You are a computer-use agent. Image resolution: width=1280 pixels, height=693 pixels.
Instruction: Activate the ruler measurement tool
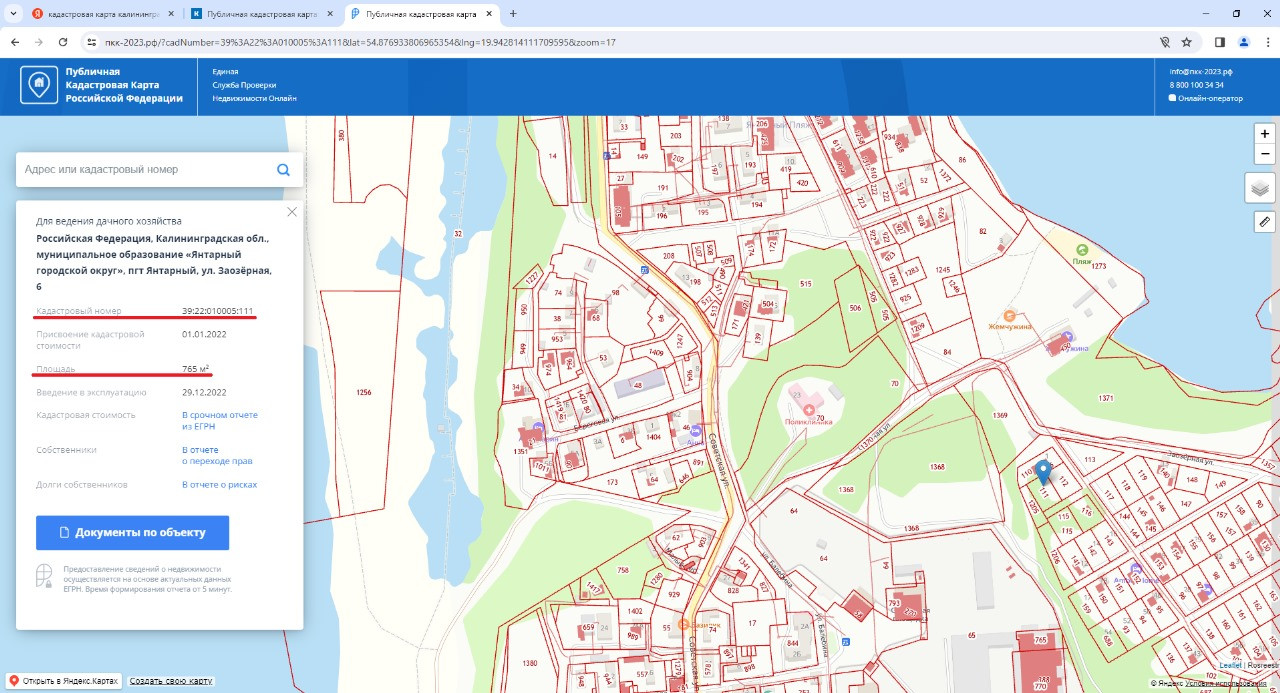1264,221
